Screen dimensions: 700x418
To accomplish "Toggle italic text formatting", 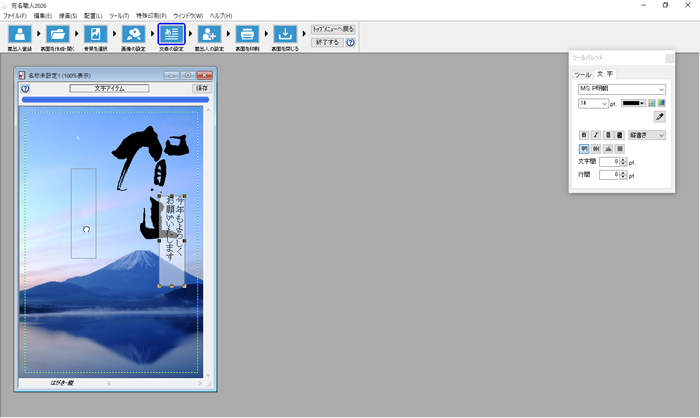I will (x=596, y=135).
